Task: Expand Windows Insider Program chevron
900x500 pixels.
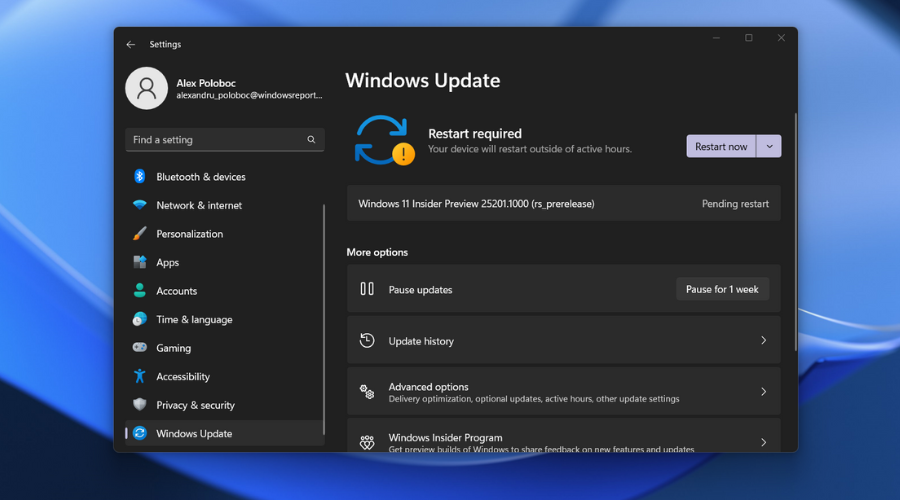Action: [763, 442]
